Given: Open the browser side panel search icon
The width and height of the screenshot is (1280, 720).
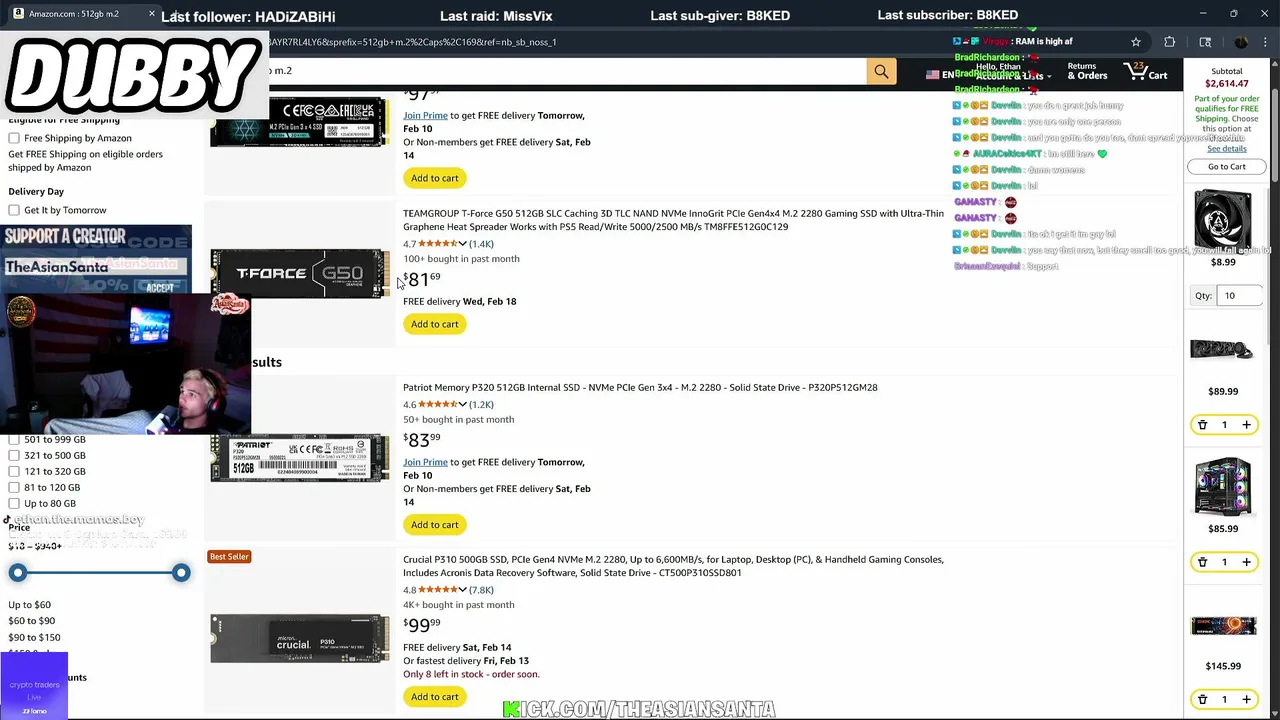Looking at the screenshot, I should [x=1205, y=42].
